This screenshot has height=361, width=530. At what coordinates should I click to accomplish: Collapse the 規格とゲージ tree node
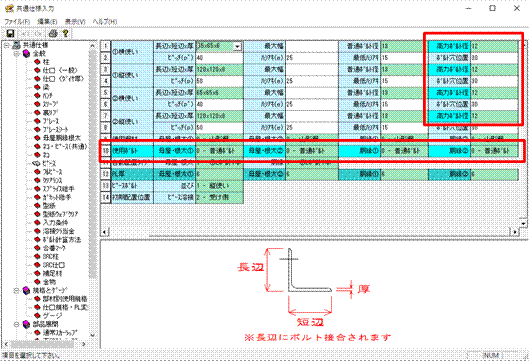pos(16,290)
